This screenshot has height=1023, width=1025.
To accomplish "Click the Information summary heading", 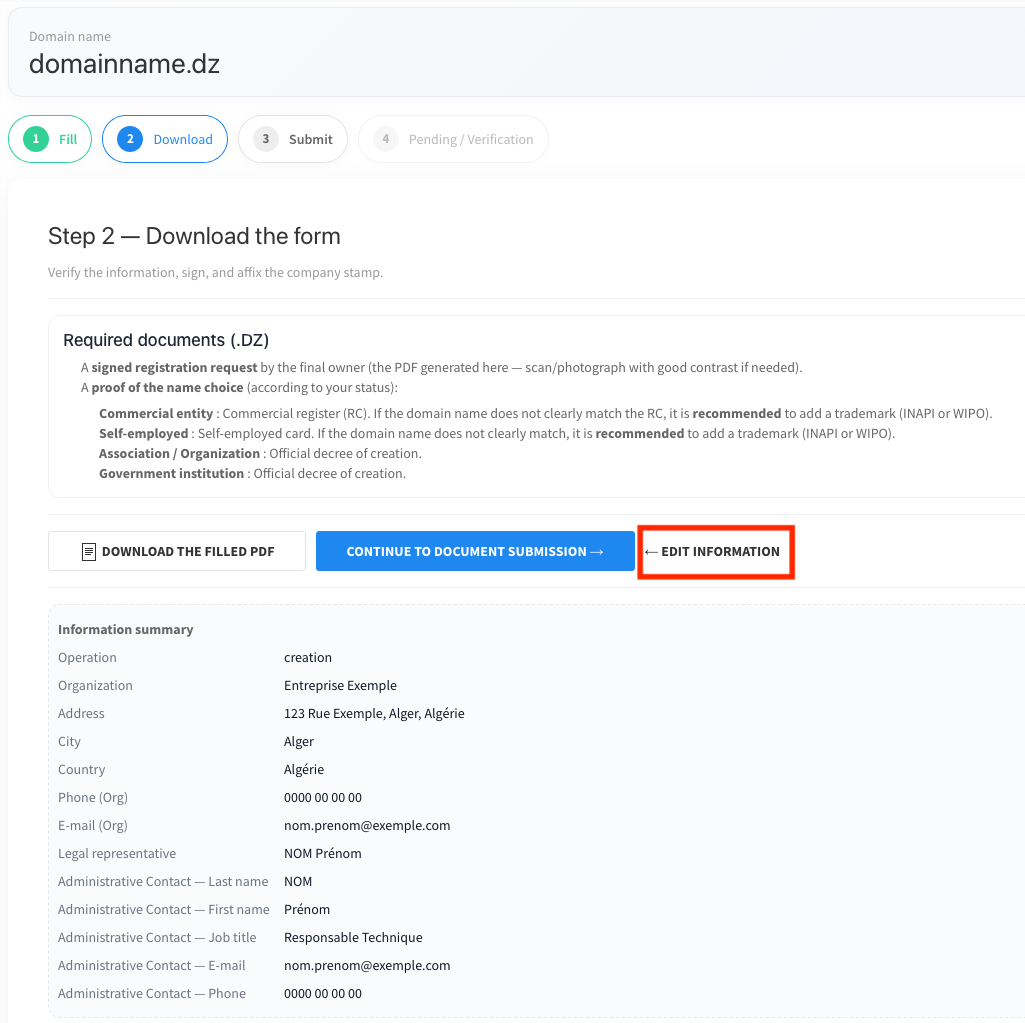I will (126, 630).
